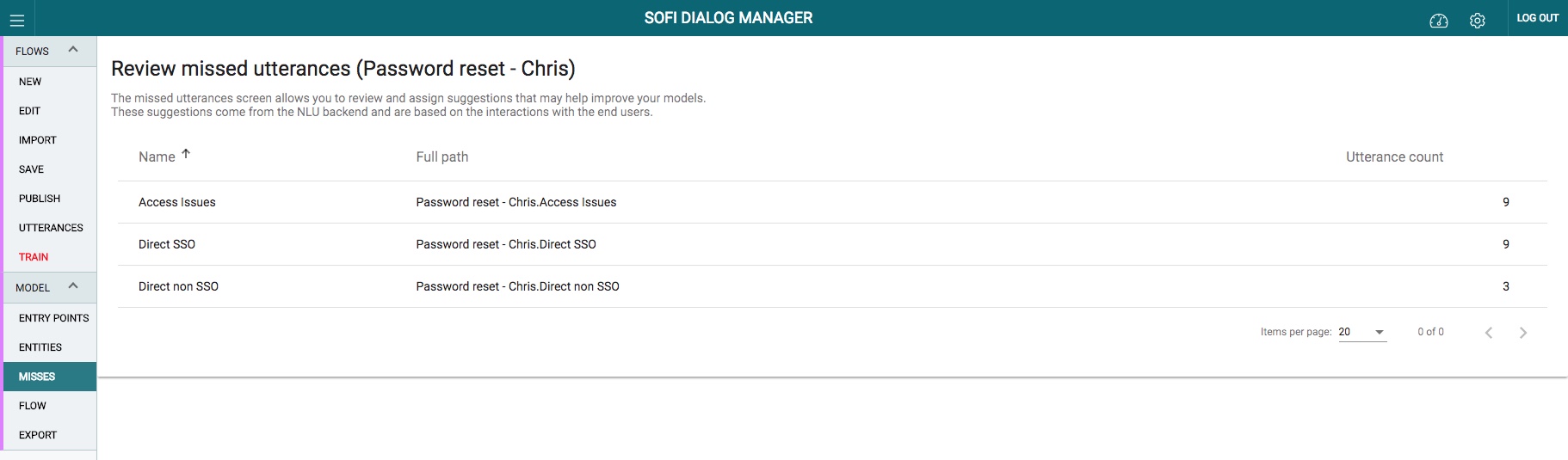Open the Direct SSO row

tap(832, 244)
